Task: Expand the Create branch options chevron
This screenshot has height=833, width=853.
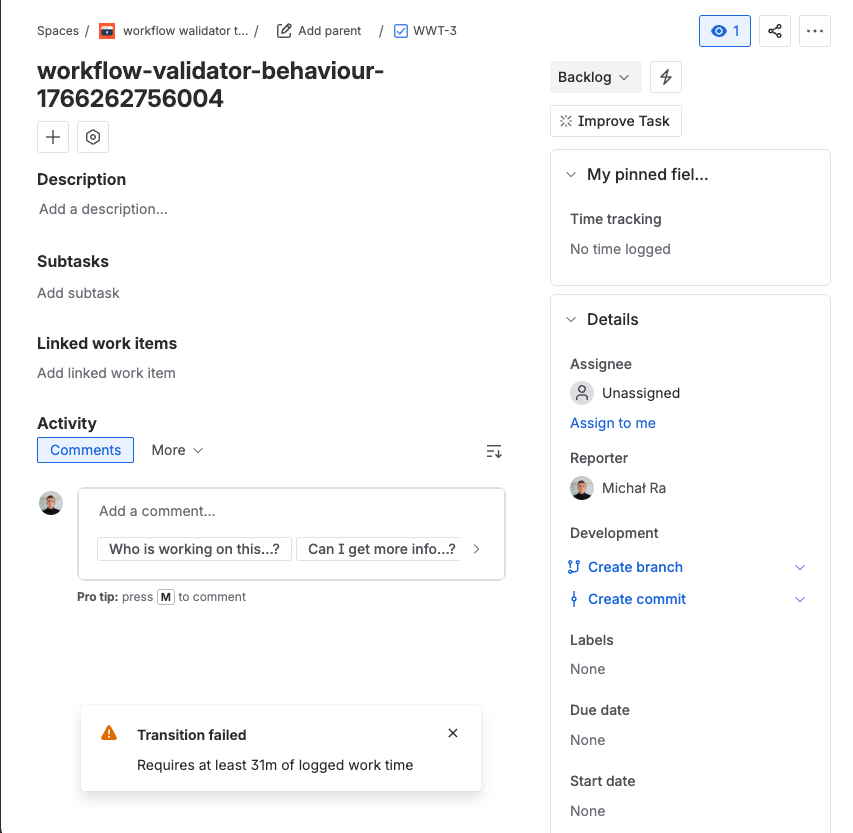Action: coord(800,567)
